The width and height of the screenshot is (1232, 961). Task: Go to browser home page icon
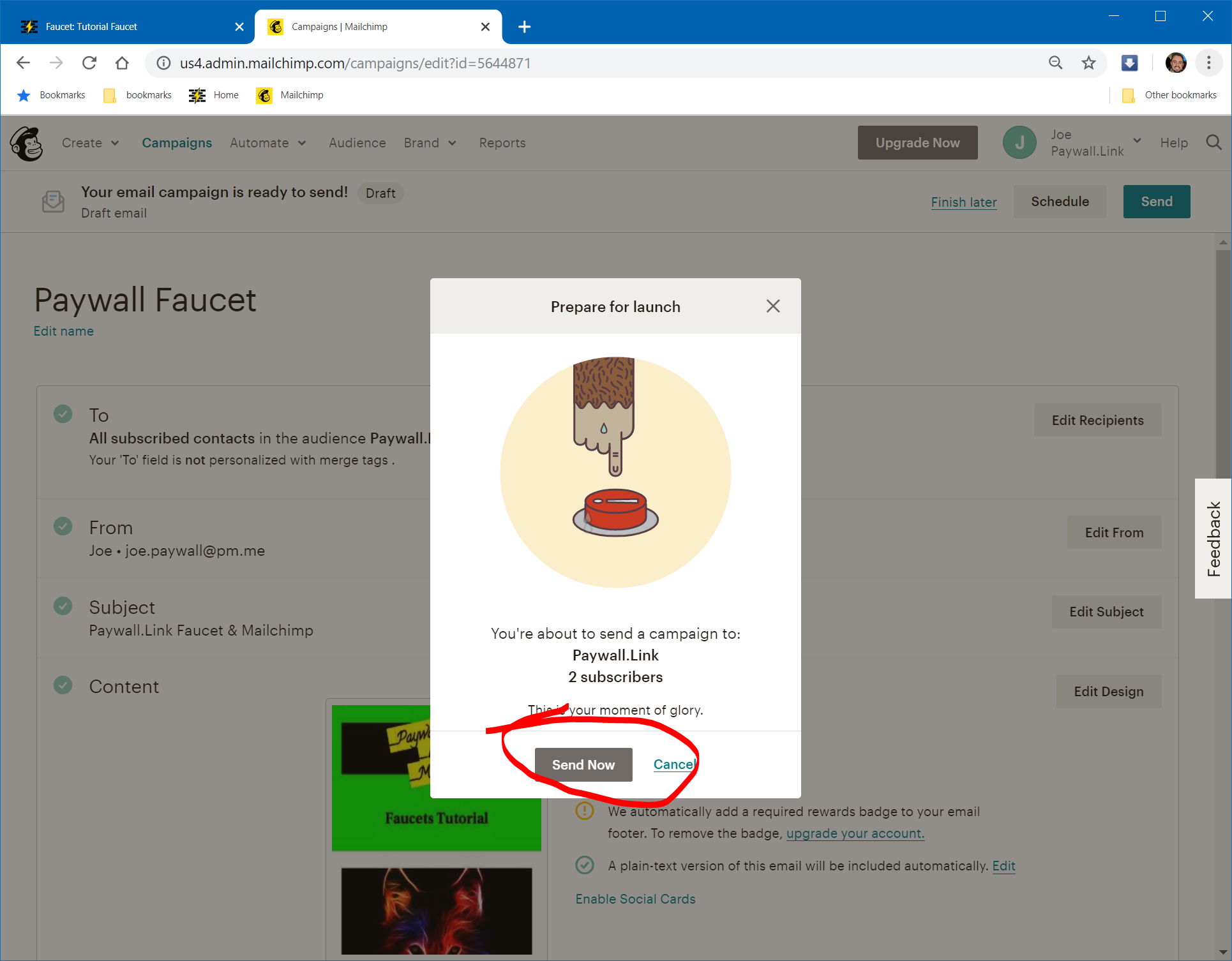point(122,63)
